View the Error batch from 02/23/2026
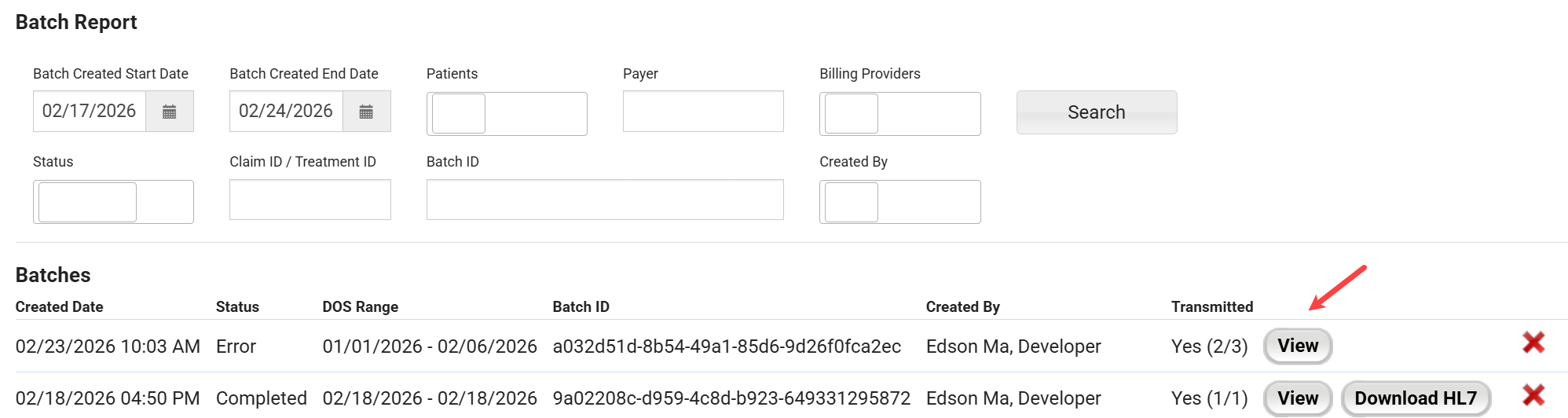The image size is (1568, 418). 1297,346
